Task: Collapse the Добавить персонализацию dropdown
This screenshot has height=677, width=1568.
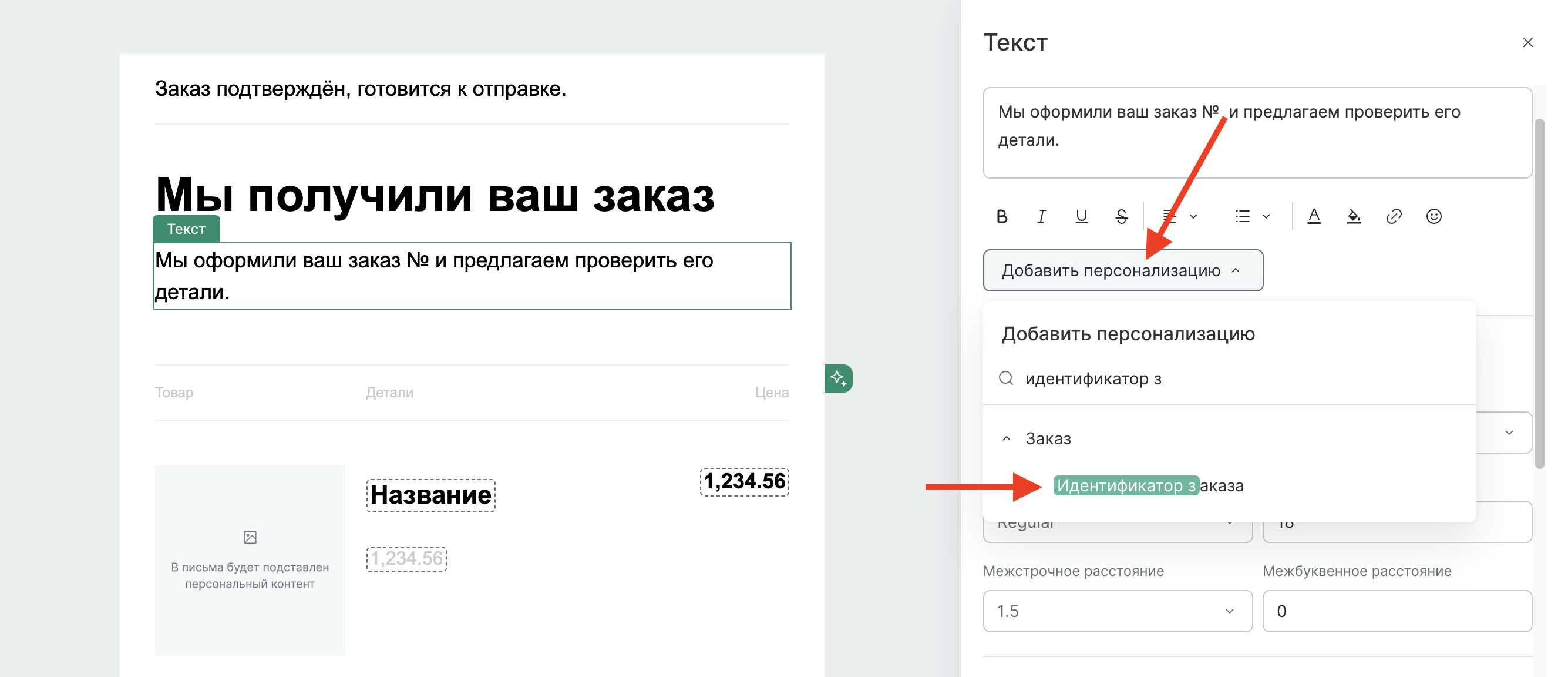Action: coord(1123,270)
